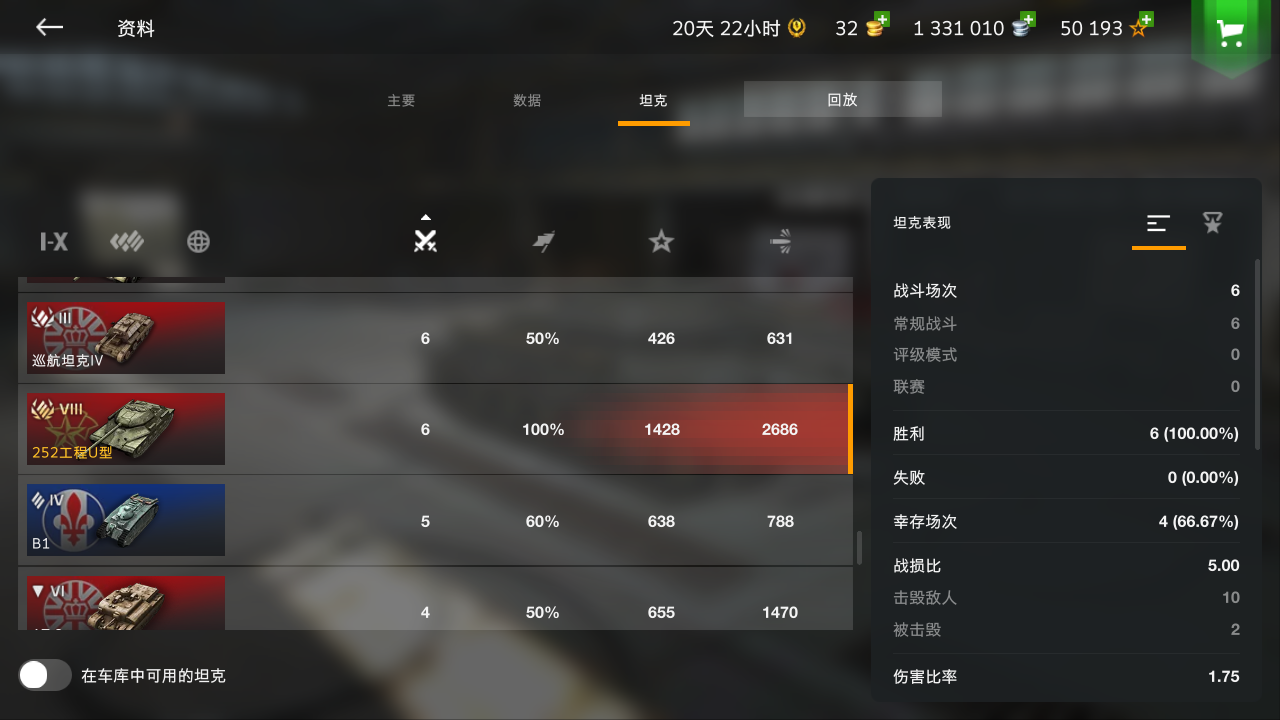Click the tank list scrollbar
The image size is (1280, 720).
pos(858,548)
